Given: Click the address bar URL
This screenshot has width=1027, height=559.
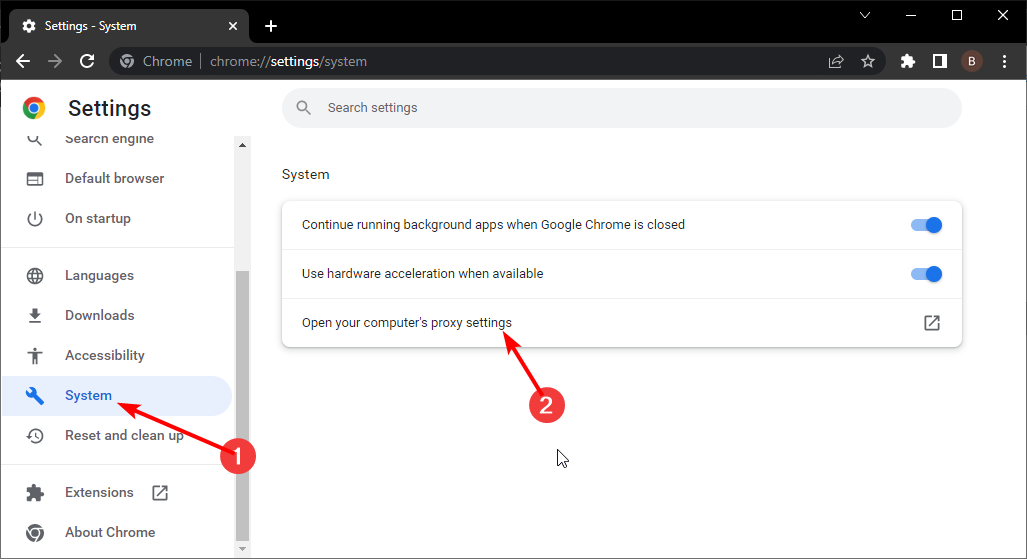Looking at the screenshot, I should click(288, 62).
